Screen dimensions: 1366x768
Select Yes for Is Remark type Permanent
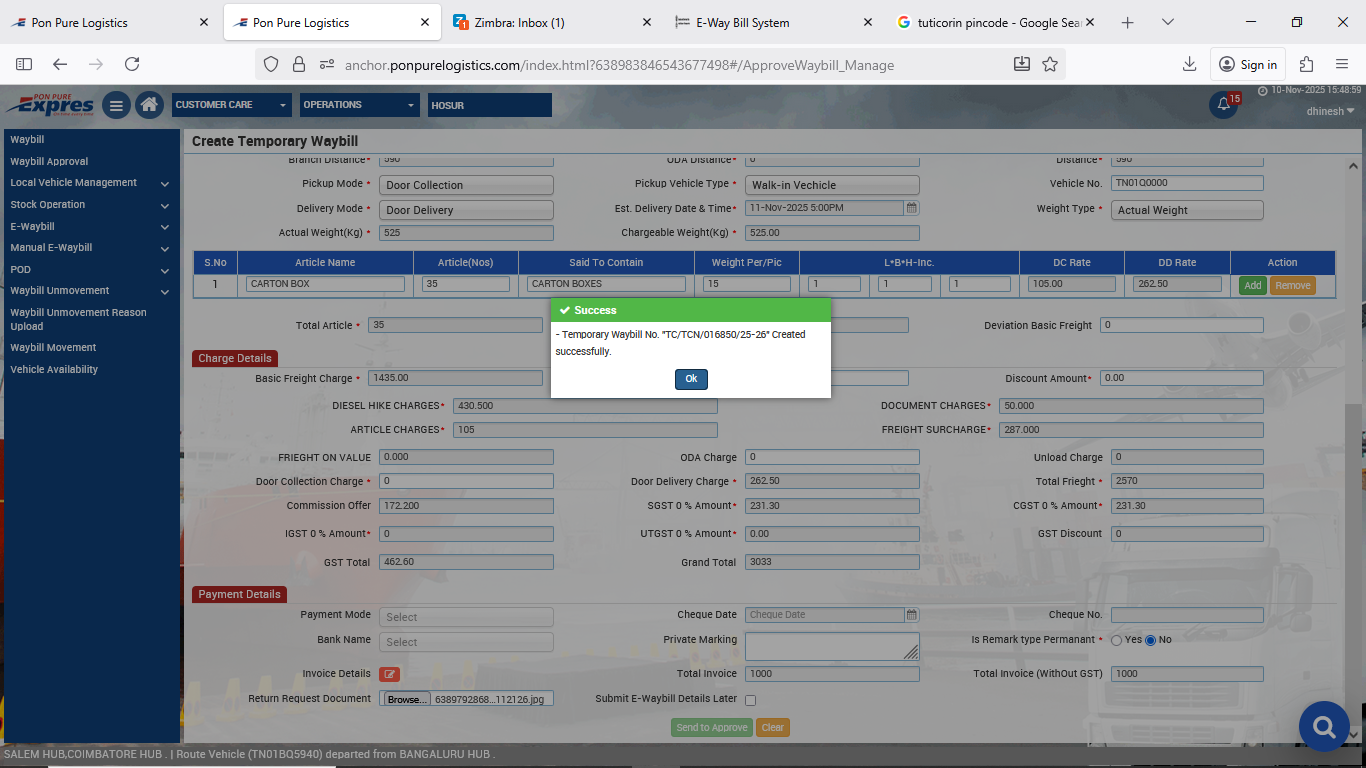tap(1116, 640)
